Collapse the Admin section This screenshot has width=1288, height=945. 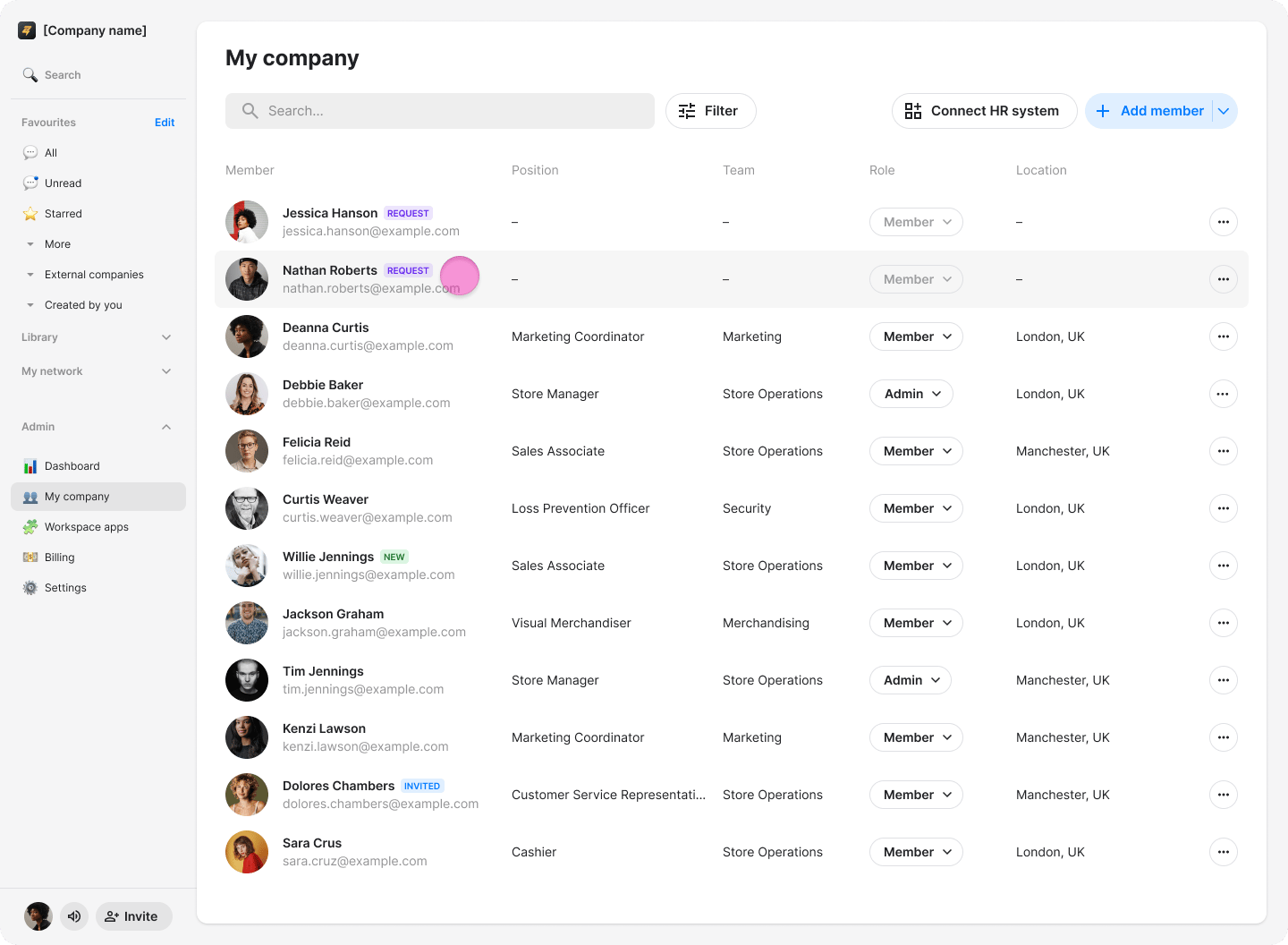(166, 427)
